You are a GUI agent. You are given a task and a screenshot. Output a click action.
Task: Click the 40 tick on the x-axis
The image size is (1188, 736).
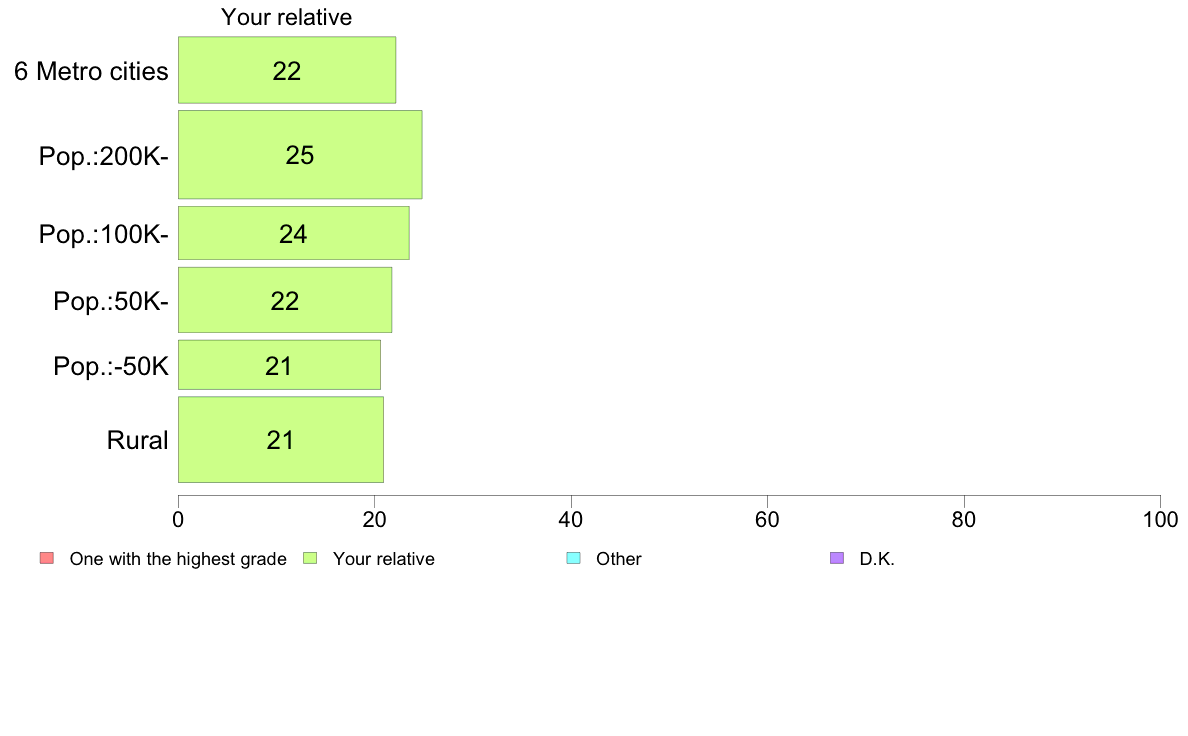(x=571, y=519)
